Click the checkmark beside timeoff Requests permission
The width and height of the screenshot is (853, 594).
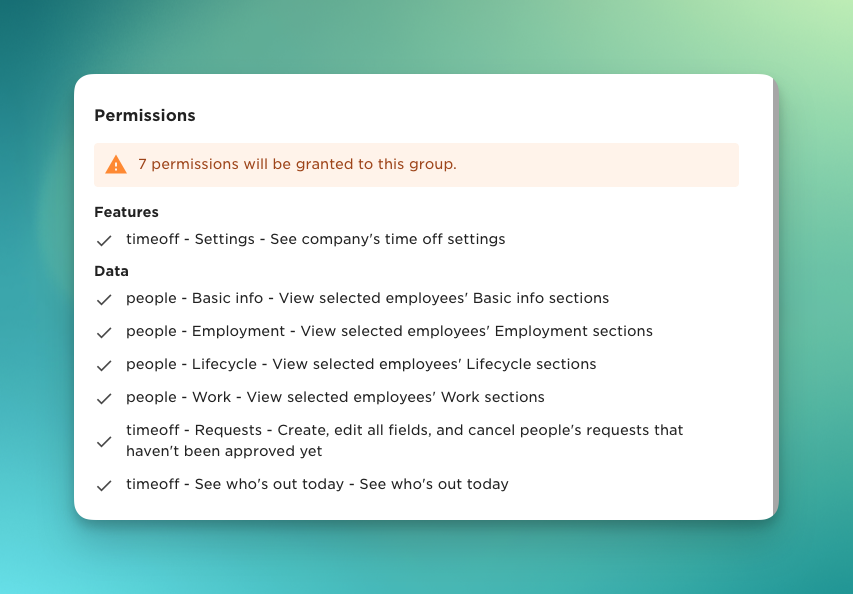coord(103,442)
